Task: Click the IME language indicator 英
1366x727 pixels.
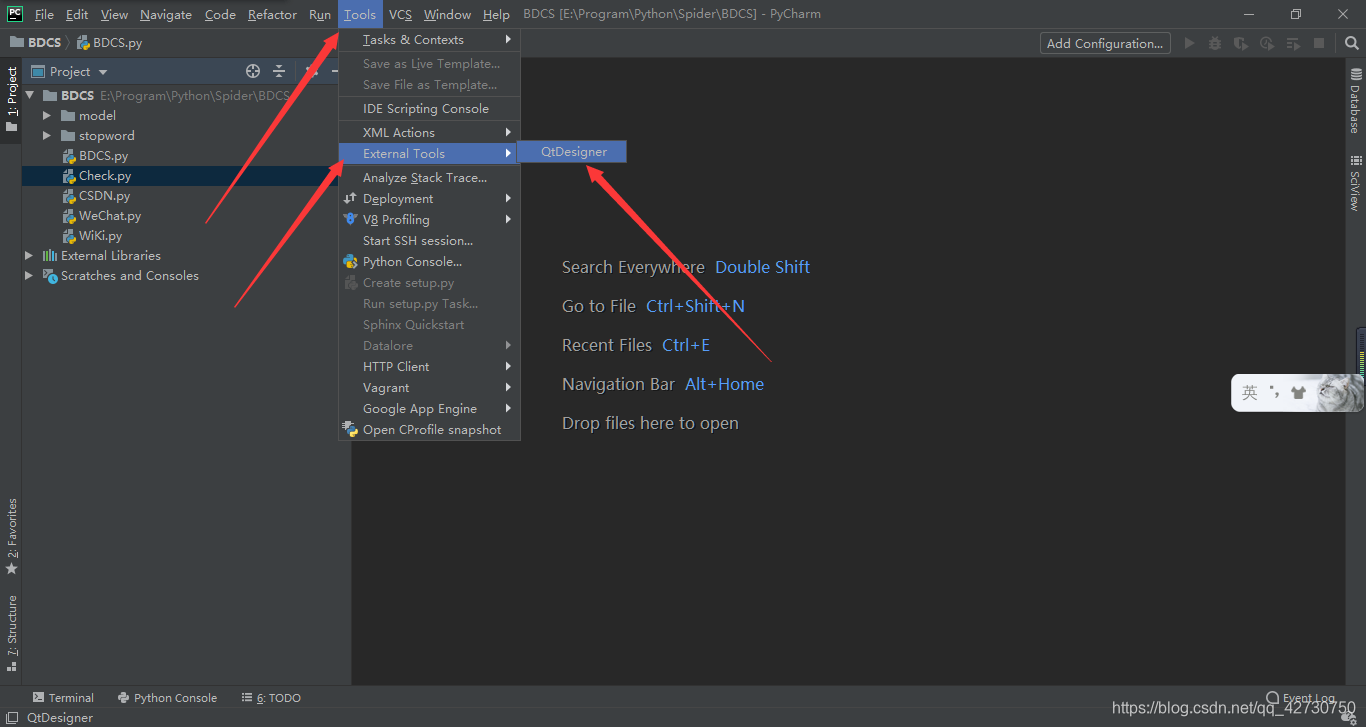Action: pos(1250,393)
